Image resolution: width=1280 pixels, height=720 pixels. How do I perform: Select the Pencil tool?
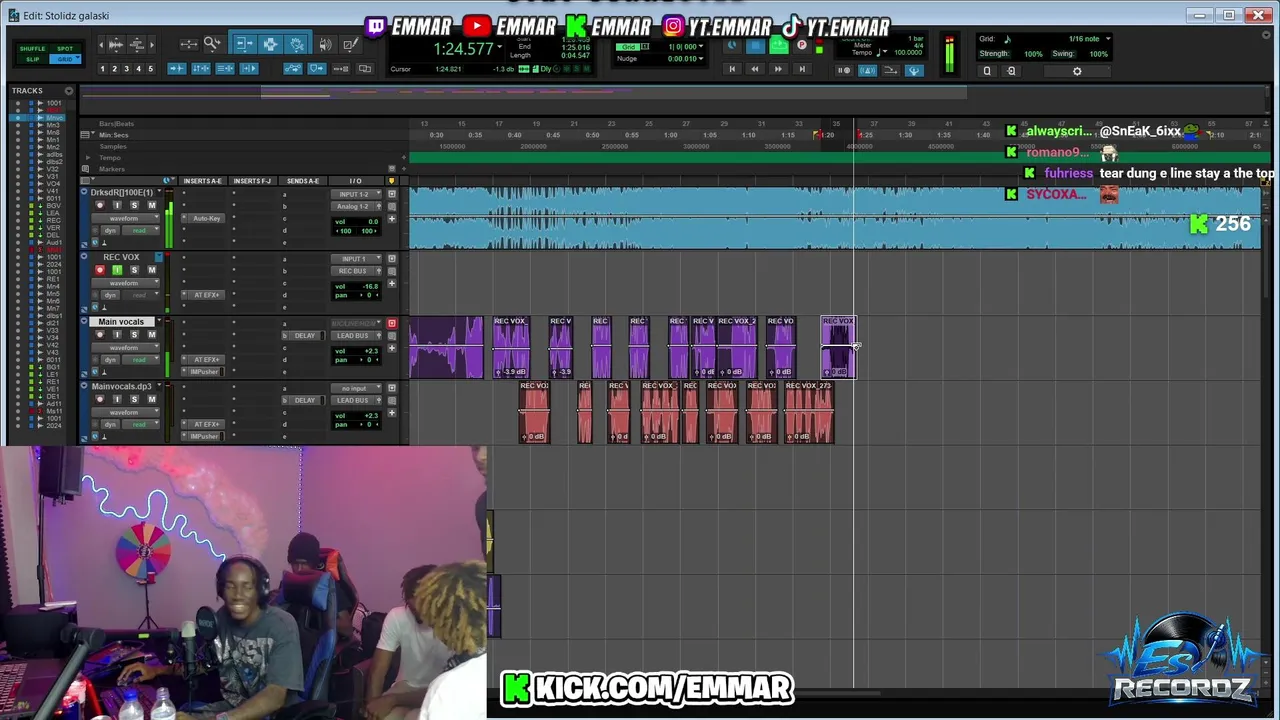(x=350, y=44)
